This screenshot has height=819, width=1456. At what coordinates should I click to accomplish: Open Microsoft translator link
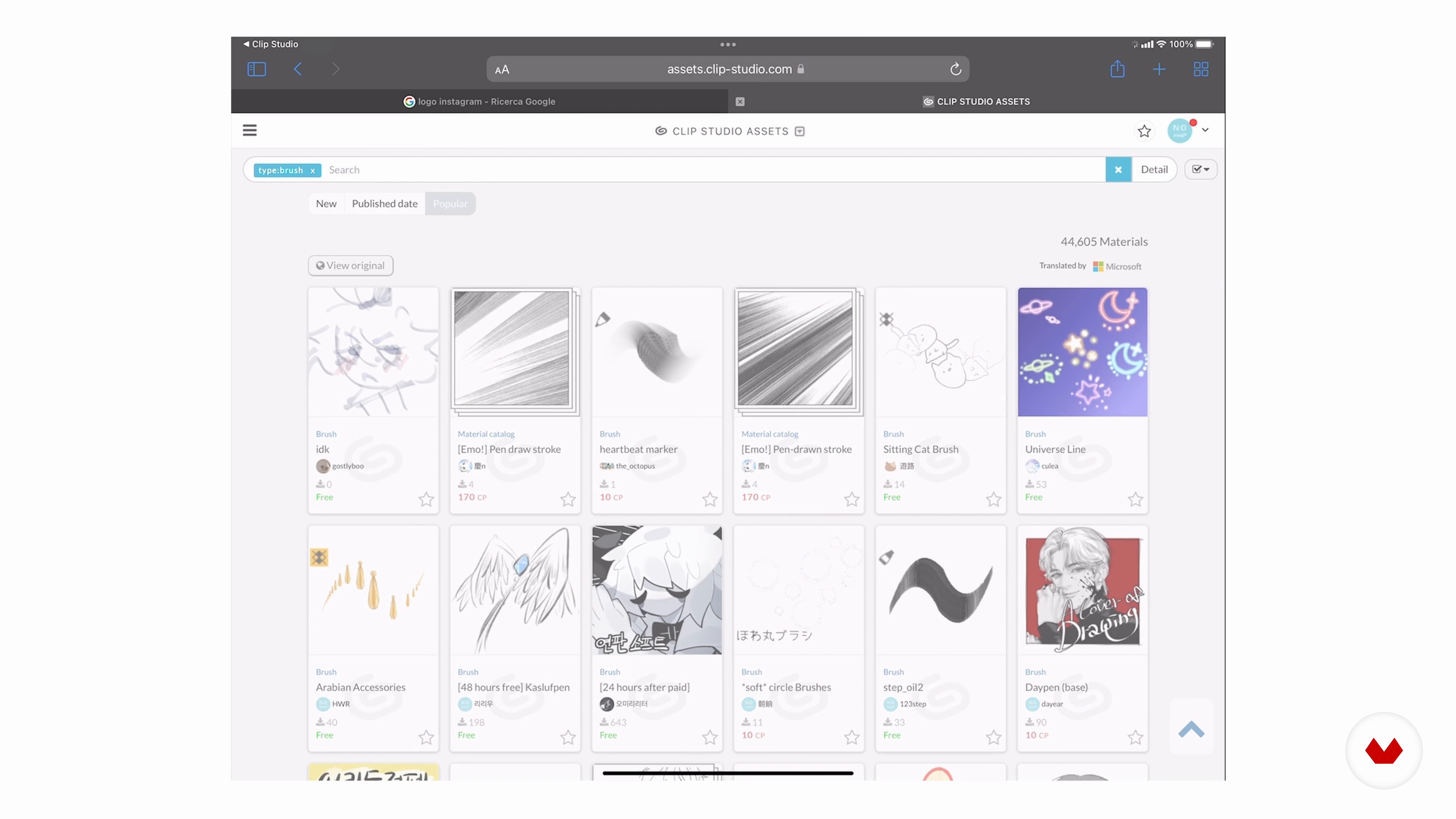tap(1117, 266)
